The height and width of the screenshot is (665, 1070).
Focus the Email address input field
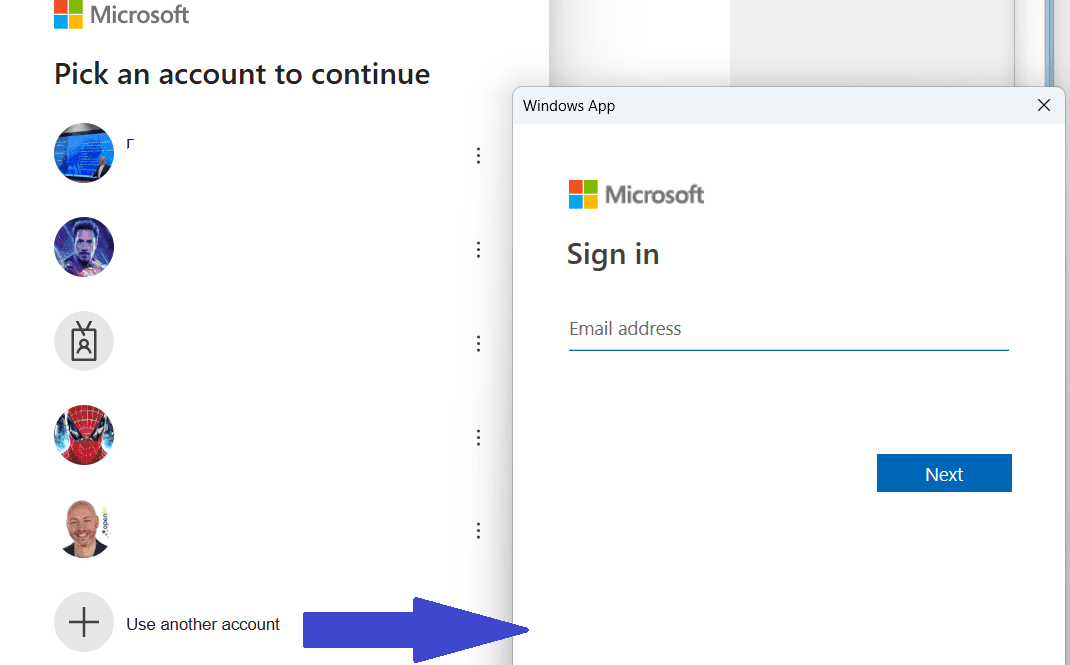point(787,329)
